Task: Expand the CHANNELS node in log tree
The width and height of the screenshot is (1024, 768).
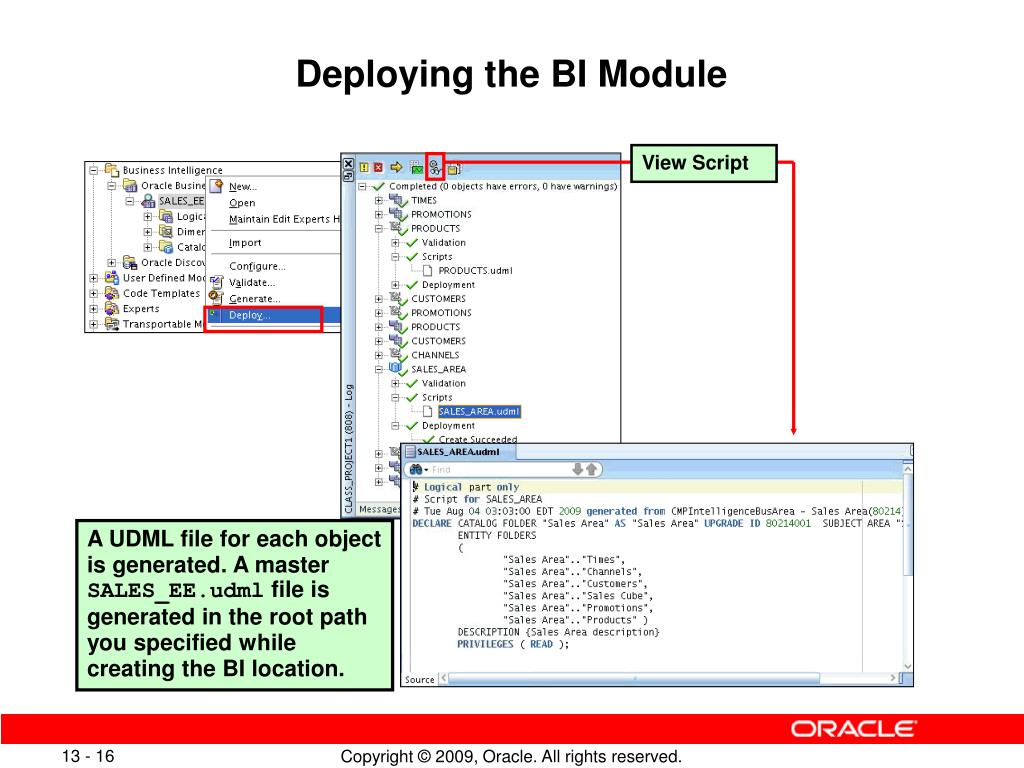Action: pos(379,355)
